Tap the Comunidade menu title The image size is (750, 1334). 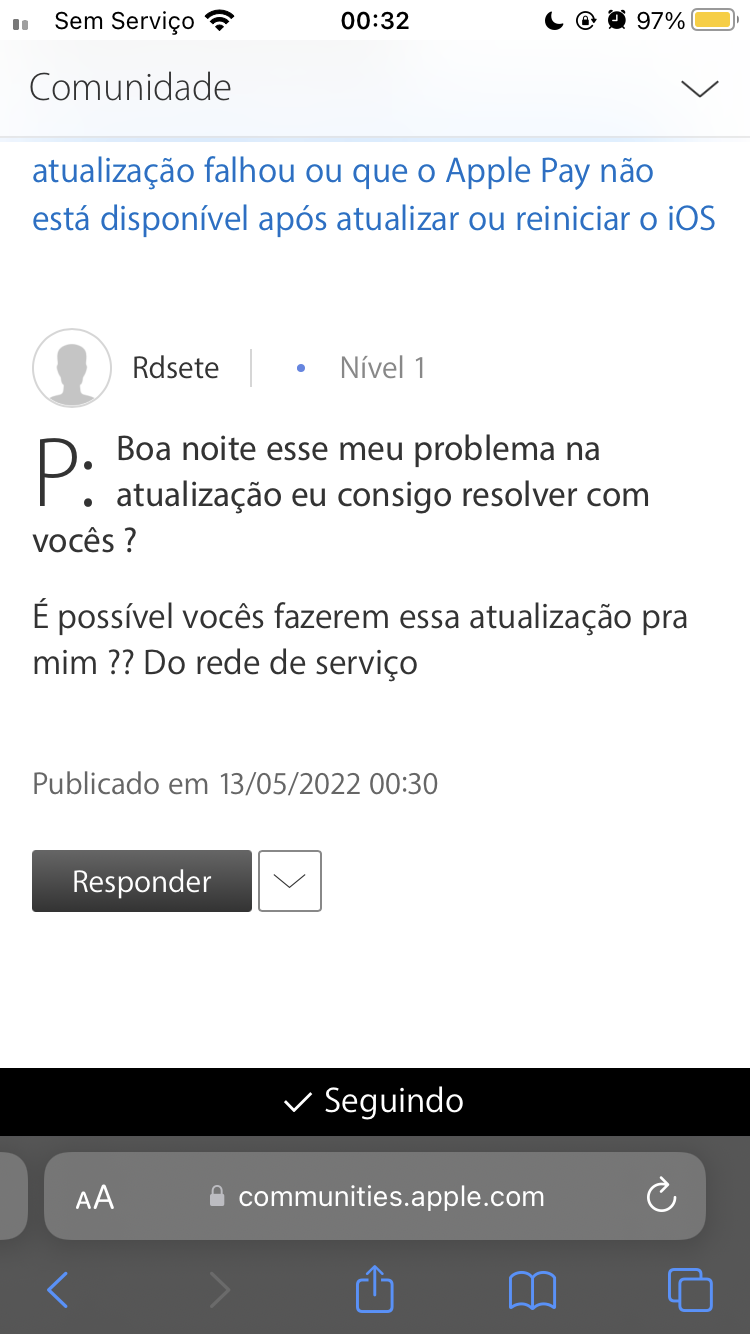(x=130, y=88)
